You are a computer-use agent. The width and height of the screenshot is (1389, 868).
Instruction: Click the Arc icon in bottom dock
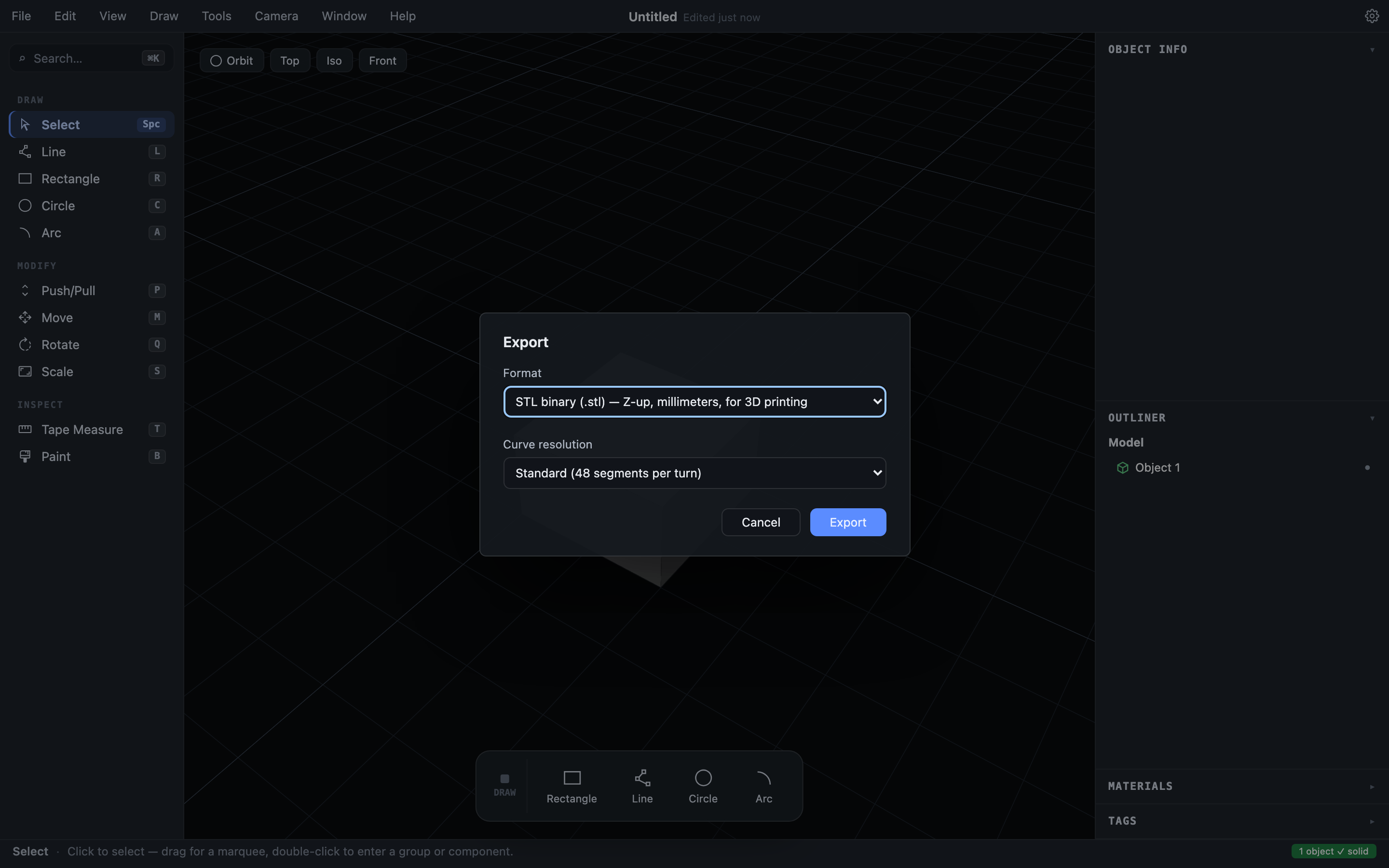pos(764,786)
